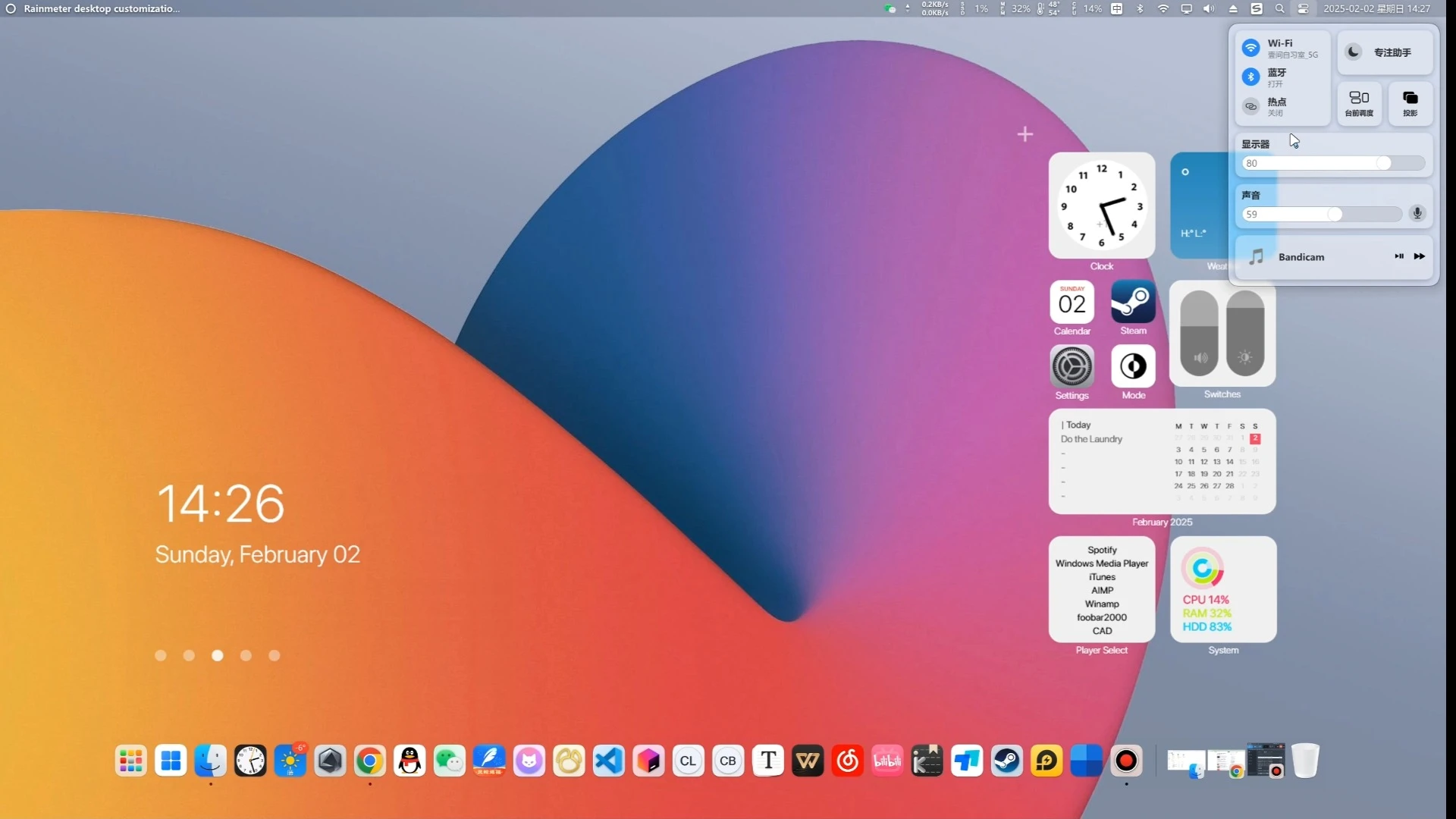Open Google Chrome from the dock

pyautogui.click(x=369, y=761)
